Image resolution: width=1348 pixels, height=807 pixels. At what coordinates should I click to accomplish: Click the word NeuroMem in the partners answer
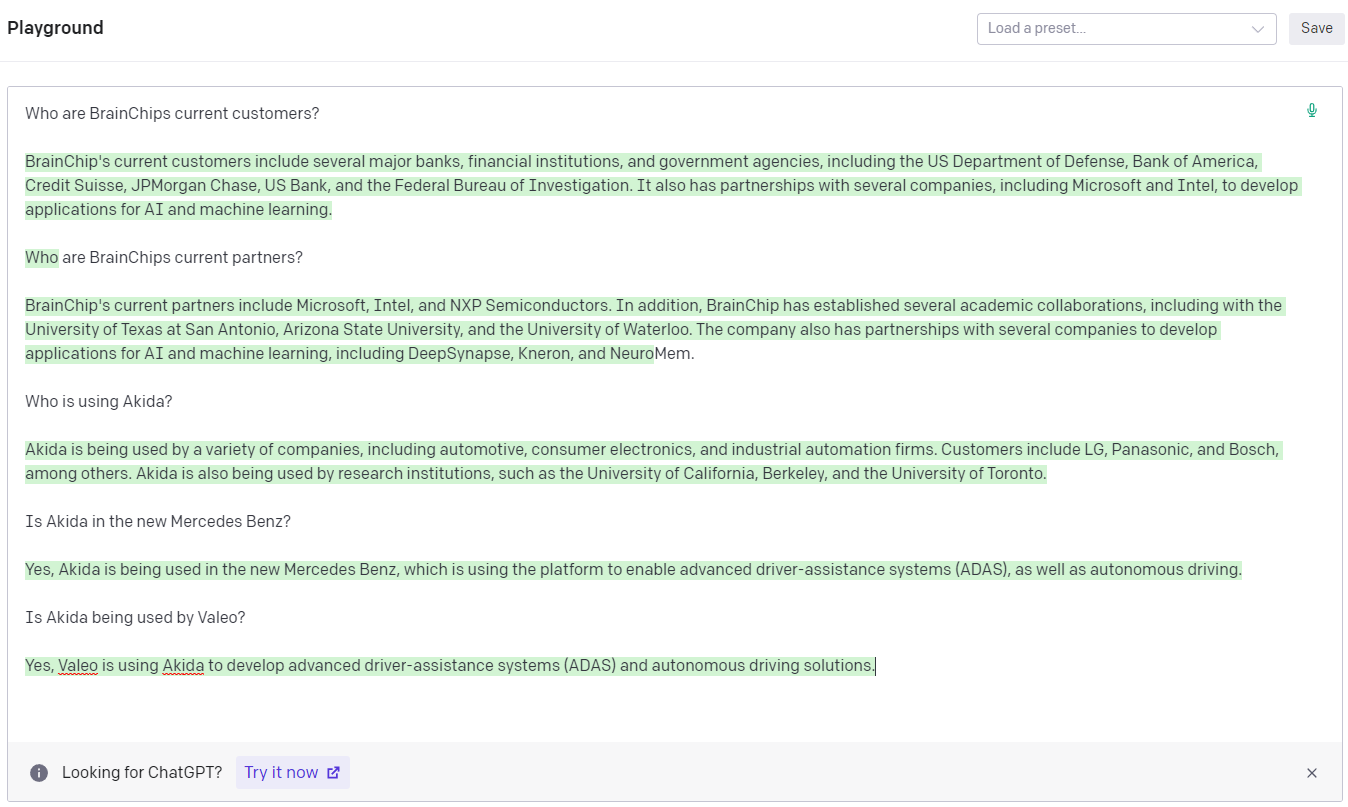651,354
